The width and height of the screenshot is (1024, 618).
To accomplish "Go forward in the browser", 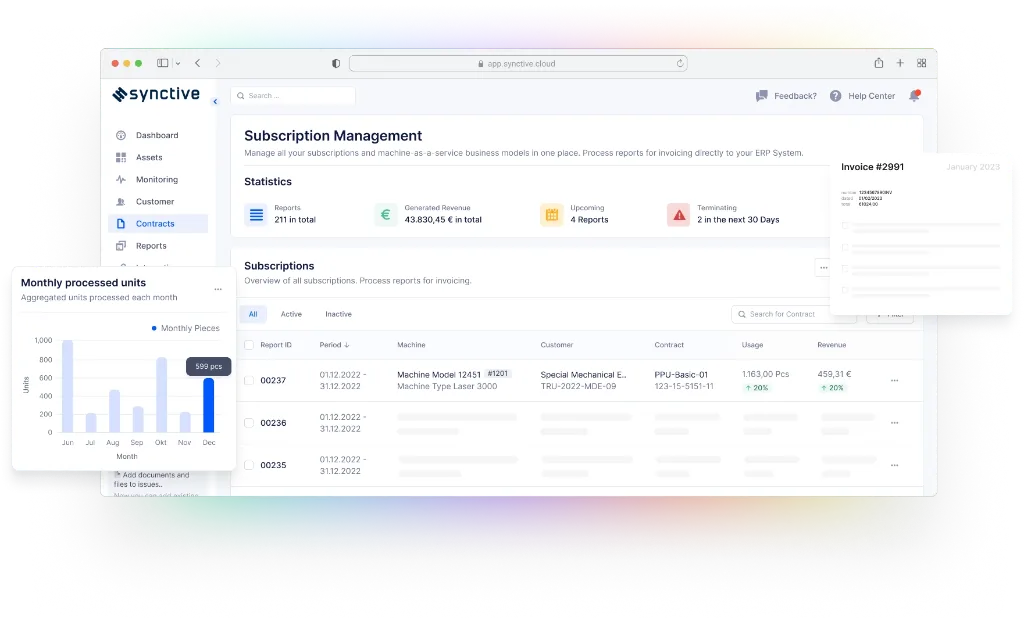I will pos(217,63).
